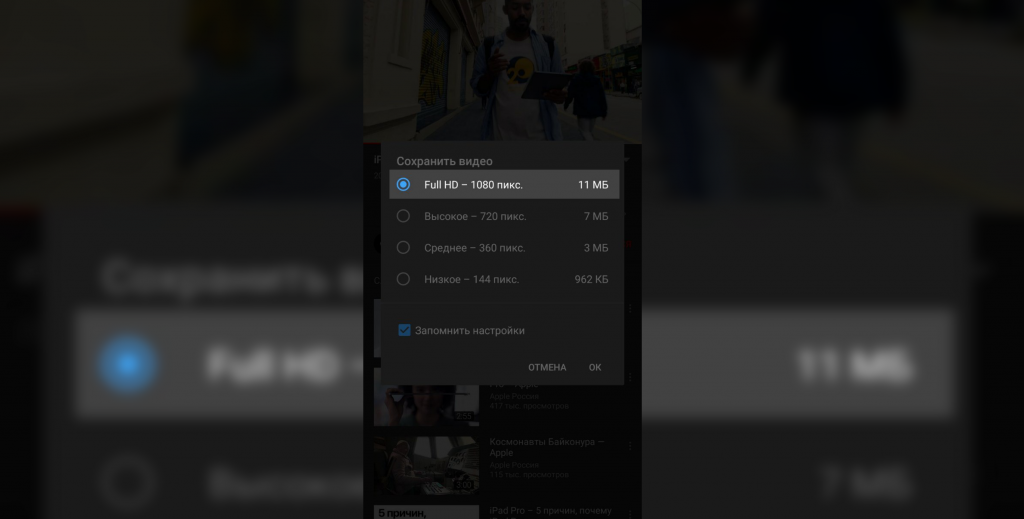Viewport: 1024px width, 519px height.
Task: Click the 962 КБ file size text
Action: pos(591,279)
